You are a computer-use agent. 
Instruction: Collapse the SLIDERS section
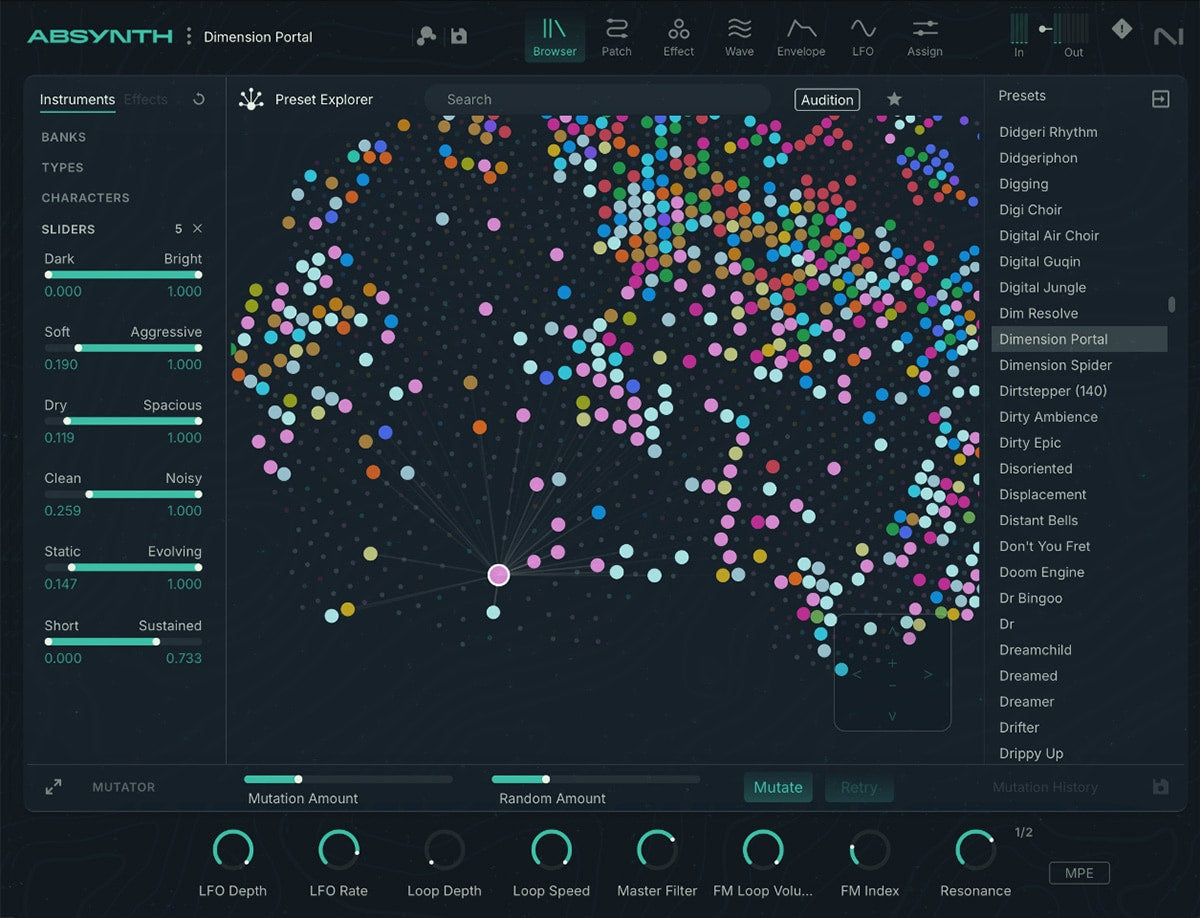pyautogui.click(x=68, y=229)
